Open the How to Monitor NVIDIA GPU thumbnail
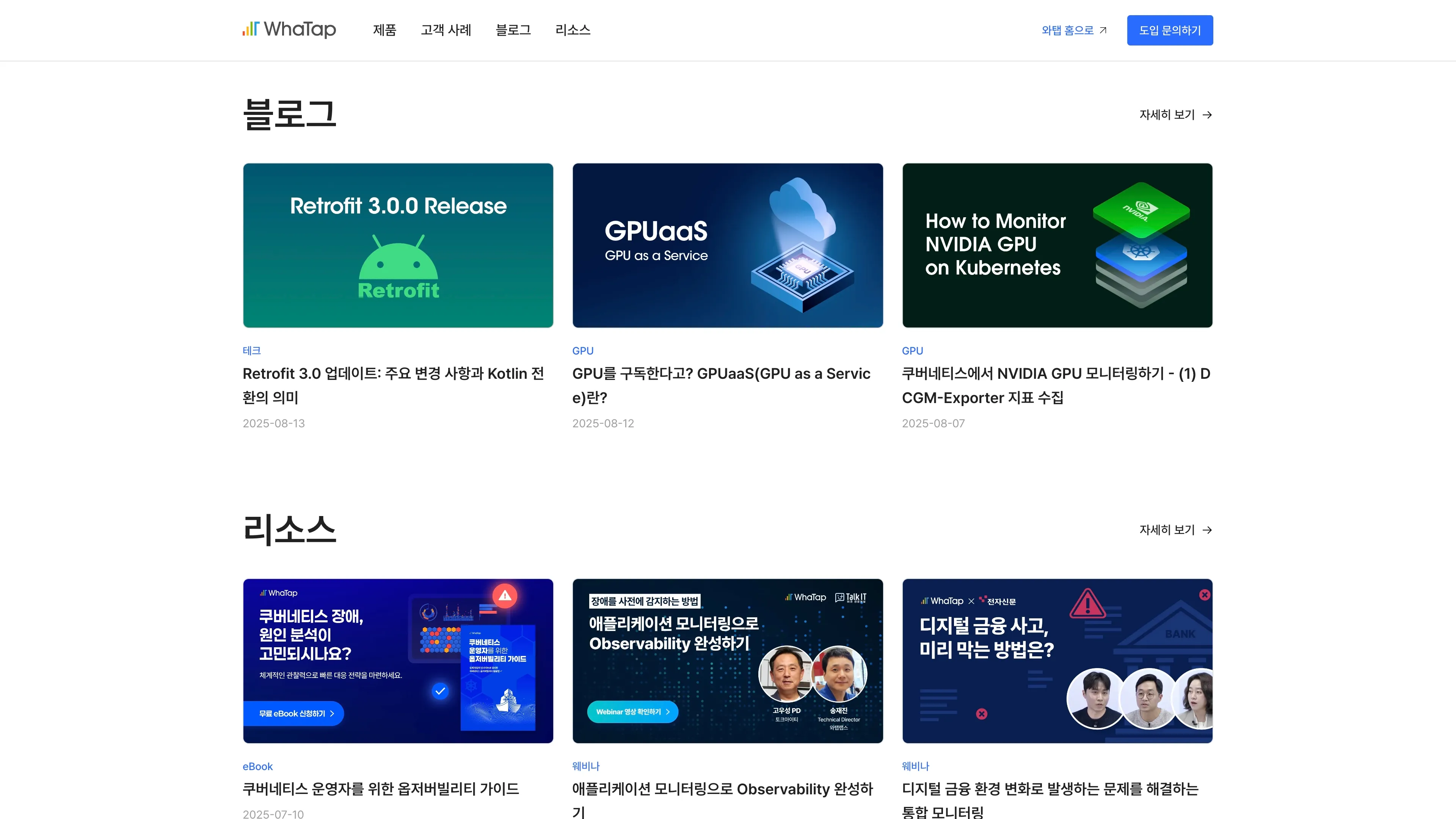 1057,245
